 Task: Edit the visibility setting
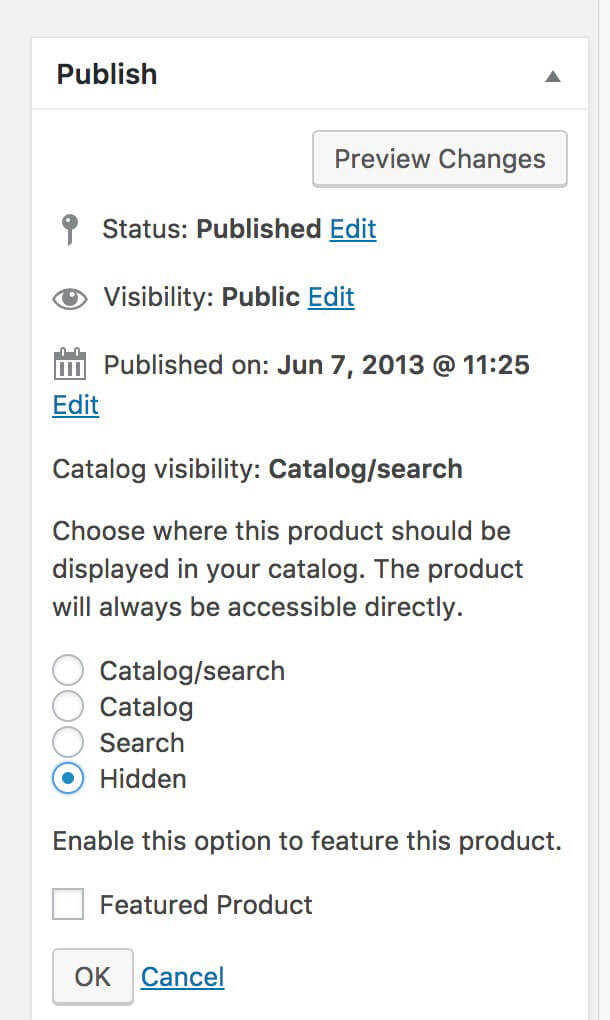click(330, 297)
